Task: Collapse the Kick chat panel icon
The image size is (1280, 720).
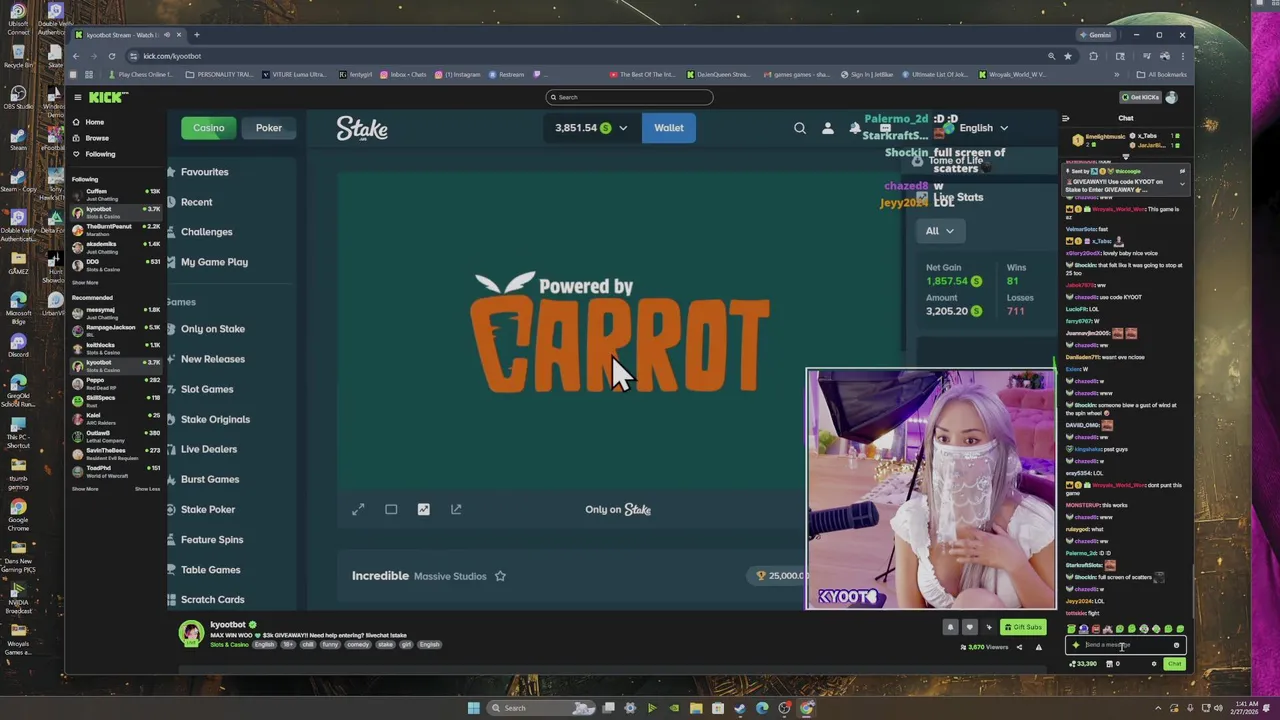Action: [x=1065, y=118]
